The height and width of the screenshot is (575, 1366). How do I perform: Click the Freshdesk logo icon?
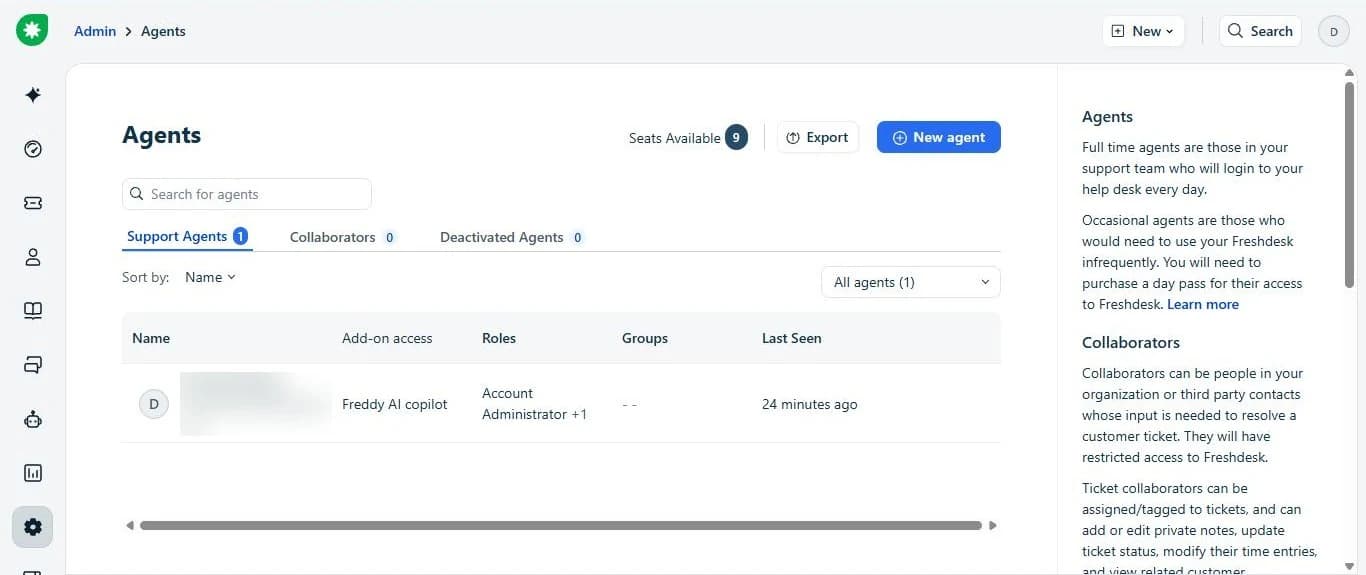click(x=32, y=31)
